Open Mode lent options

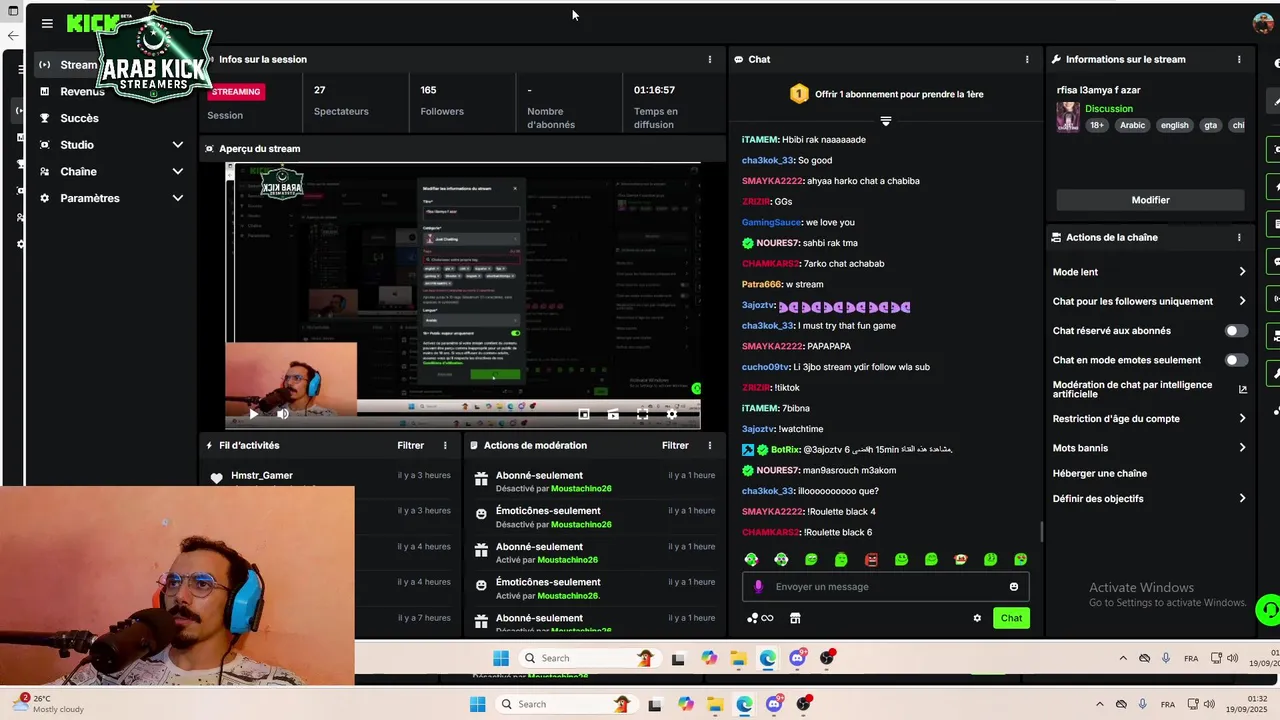tap(1150, 272)
